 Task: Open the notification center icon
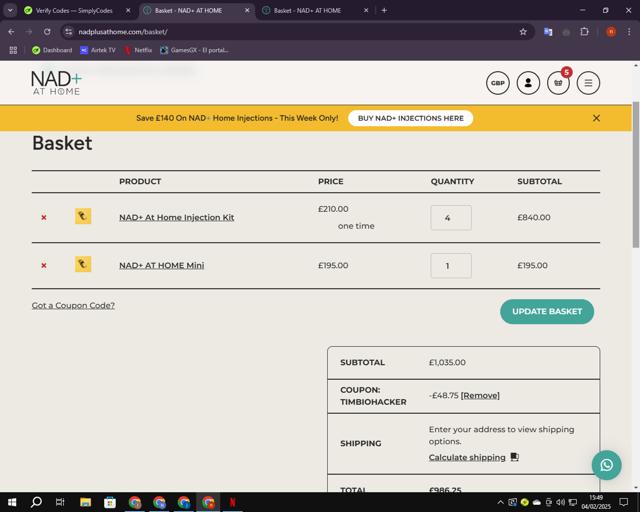[x=624, y=502]
